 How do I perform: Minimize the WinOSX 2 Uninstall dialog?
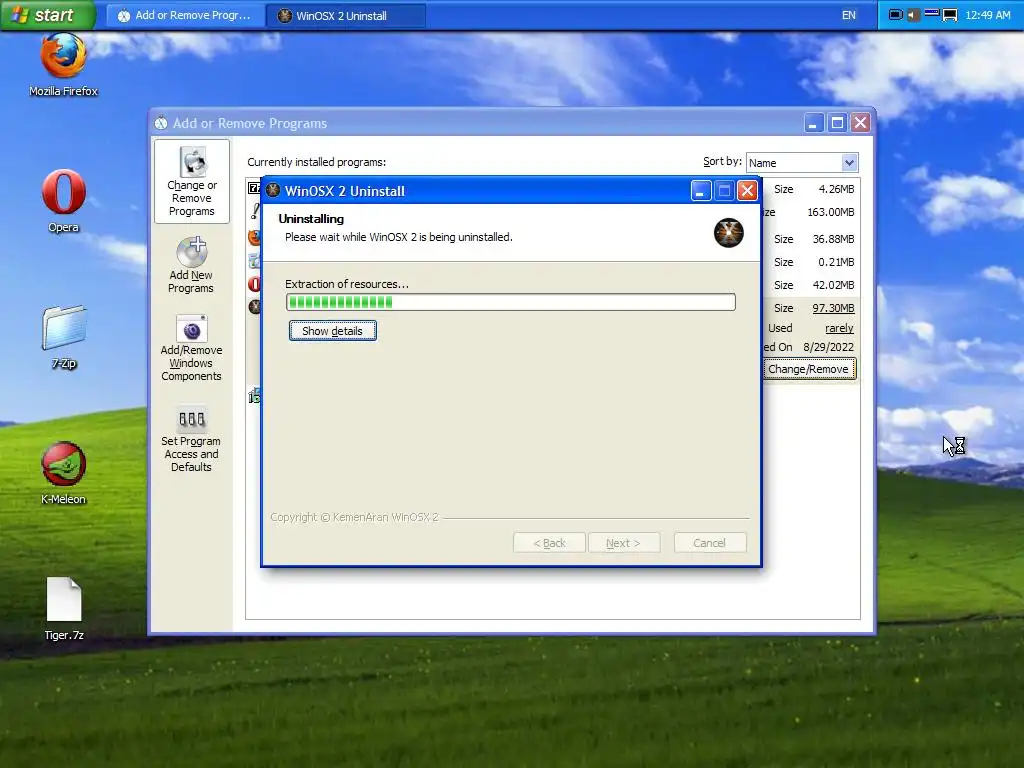click(x=701, y=191)
